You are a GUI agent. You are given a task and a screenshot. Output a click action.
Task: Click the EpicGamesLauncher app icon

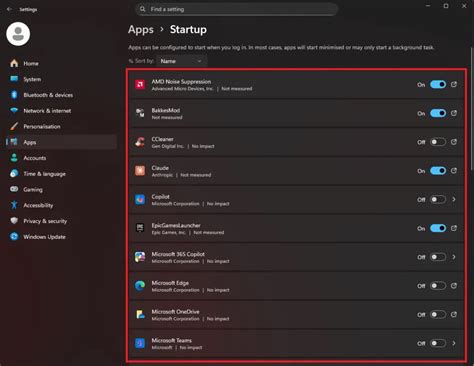[140, 228]
